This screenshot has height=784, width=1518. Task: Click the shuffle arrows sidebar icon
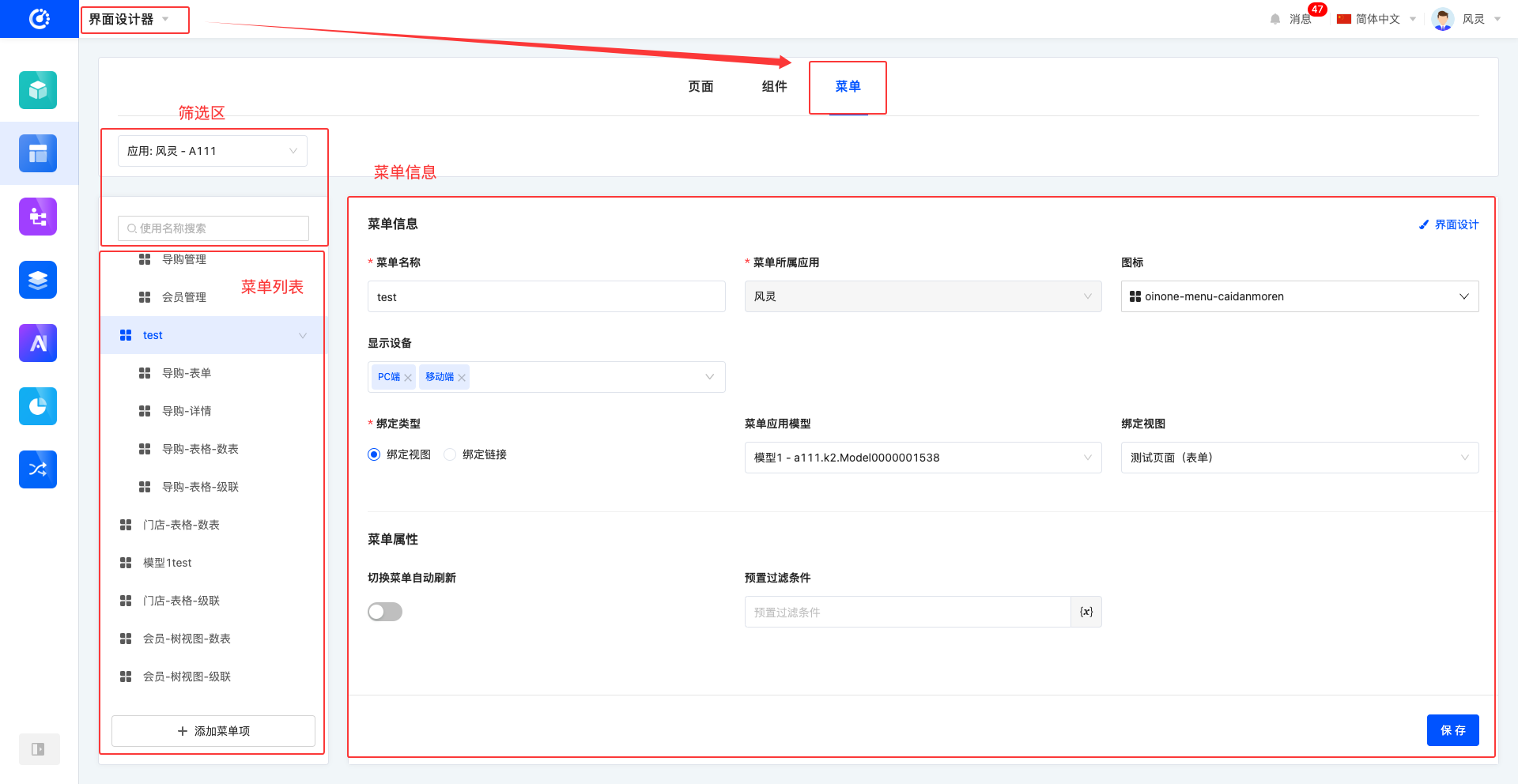[38, 469]
